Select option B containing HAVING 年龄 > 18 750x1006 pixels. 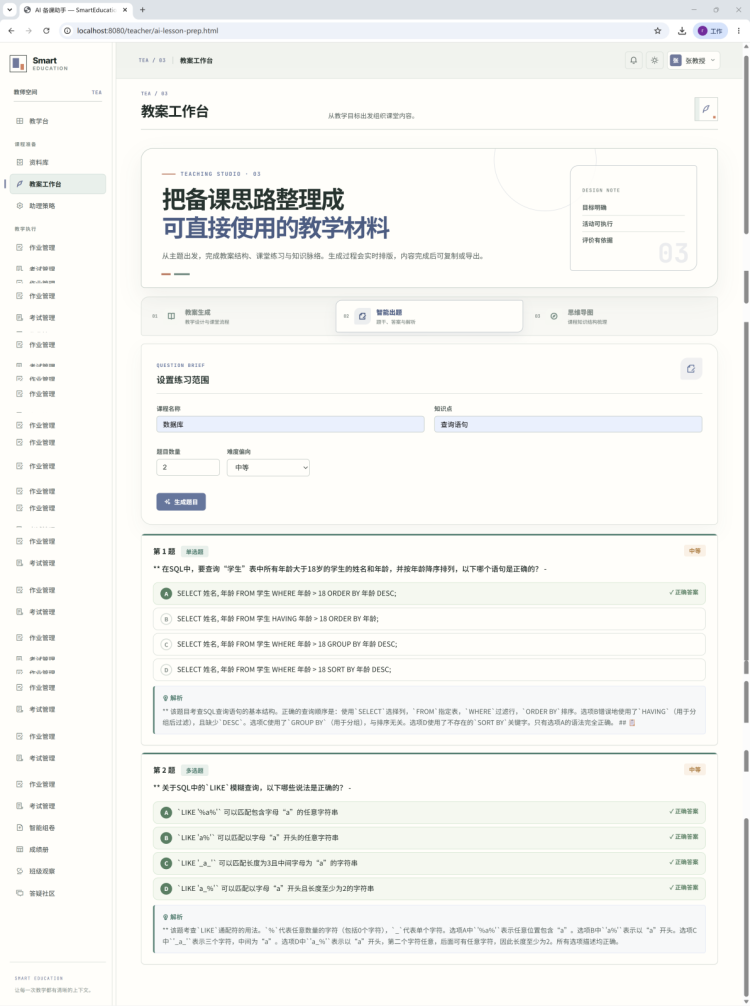coord(429,618)
